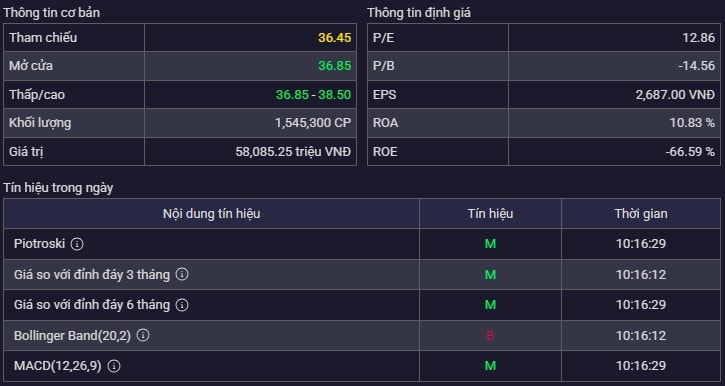
Task: Select the green M signal for Piotroski
Action: pyautogui.click(x=490, y=244)
